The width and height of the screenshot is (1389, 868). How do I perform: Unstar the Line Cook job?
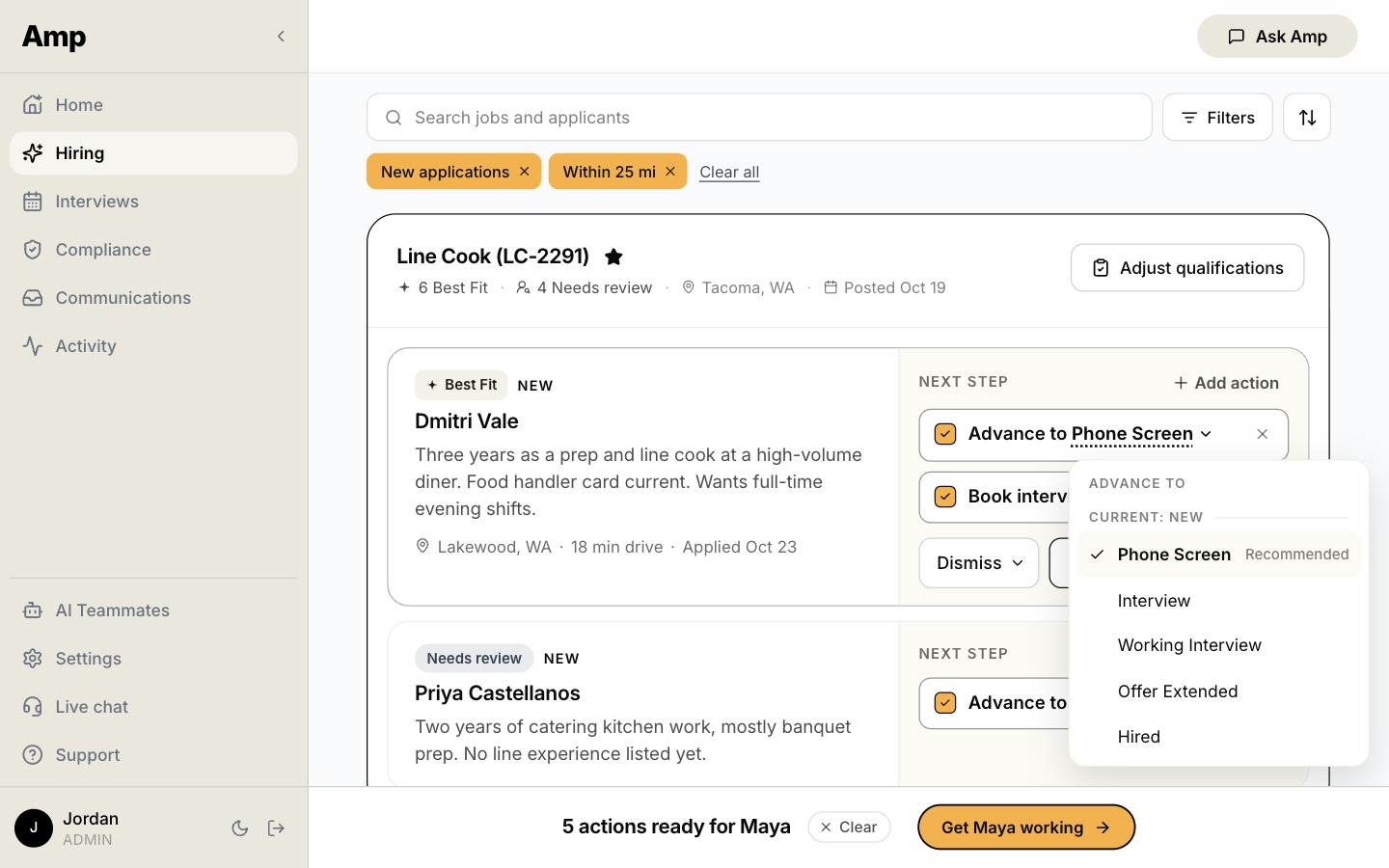[613, 257]
